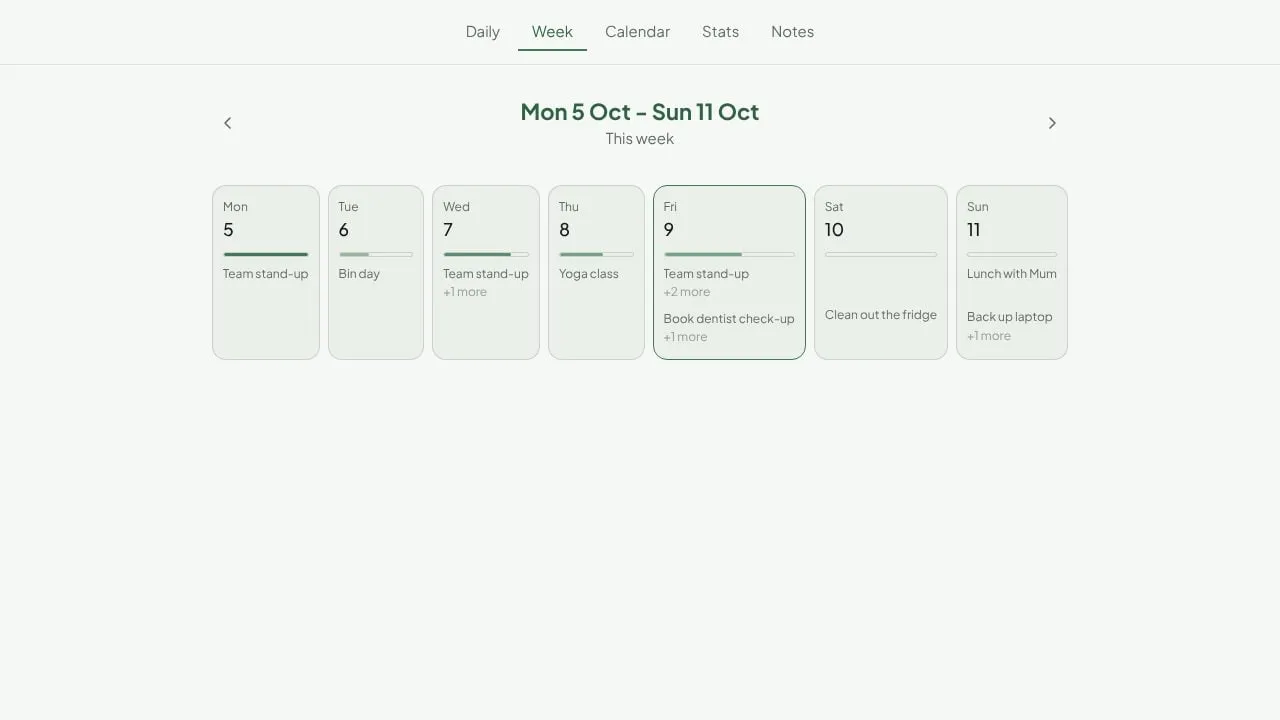Click Friday's Team stand-up entry
Viewport: 1280px width, 720px height.
[x=706, y=274]
